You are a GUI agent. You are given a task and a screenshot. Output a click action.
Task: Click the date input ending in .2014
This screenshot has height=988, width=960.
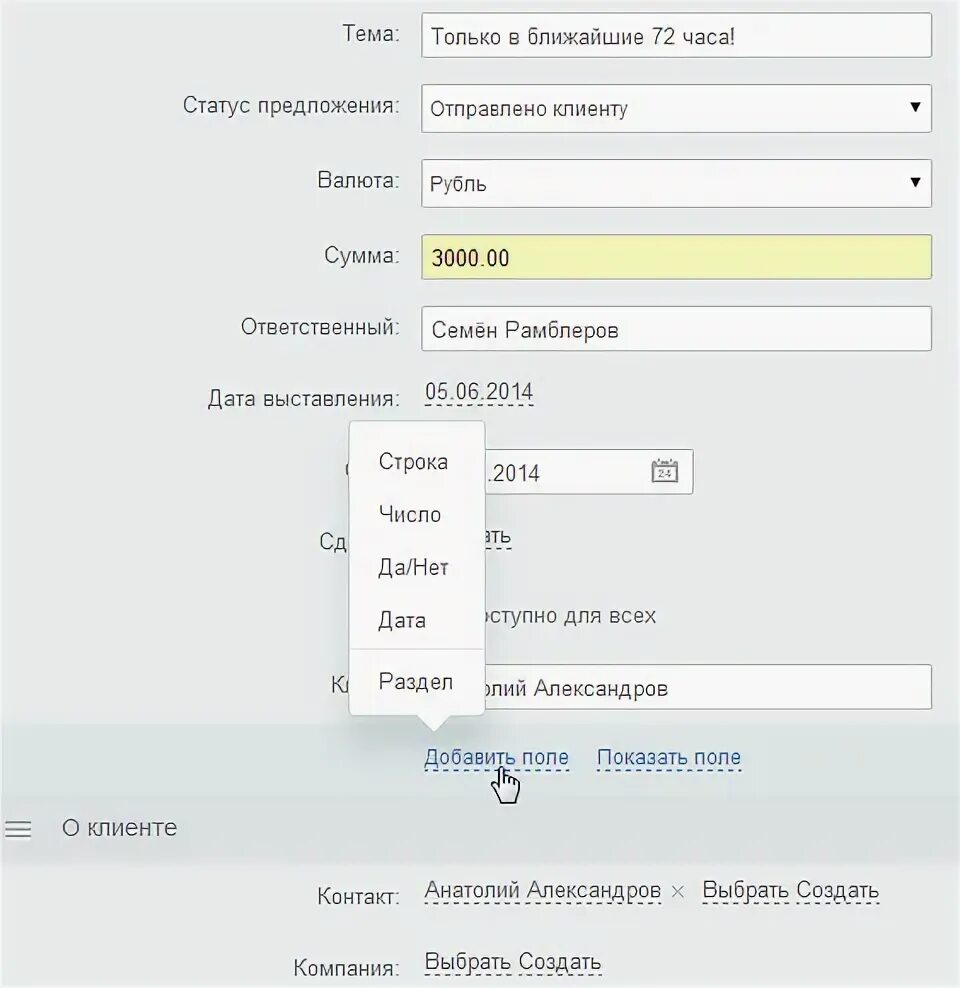pyautogui.click(x=565, y=472)
